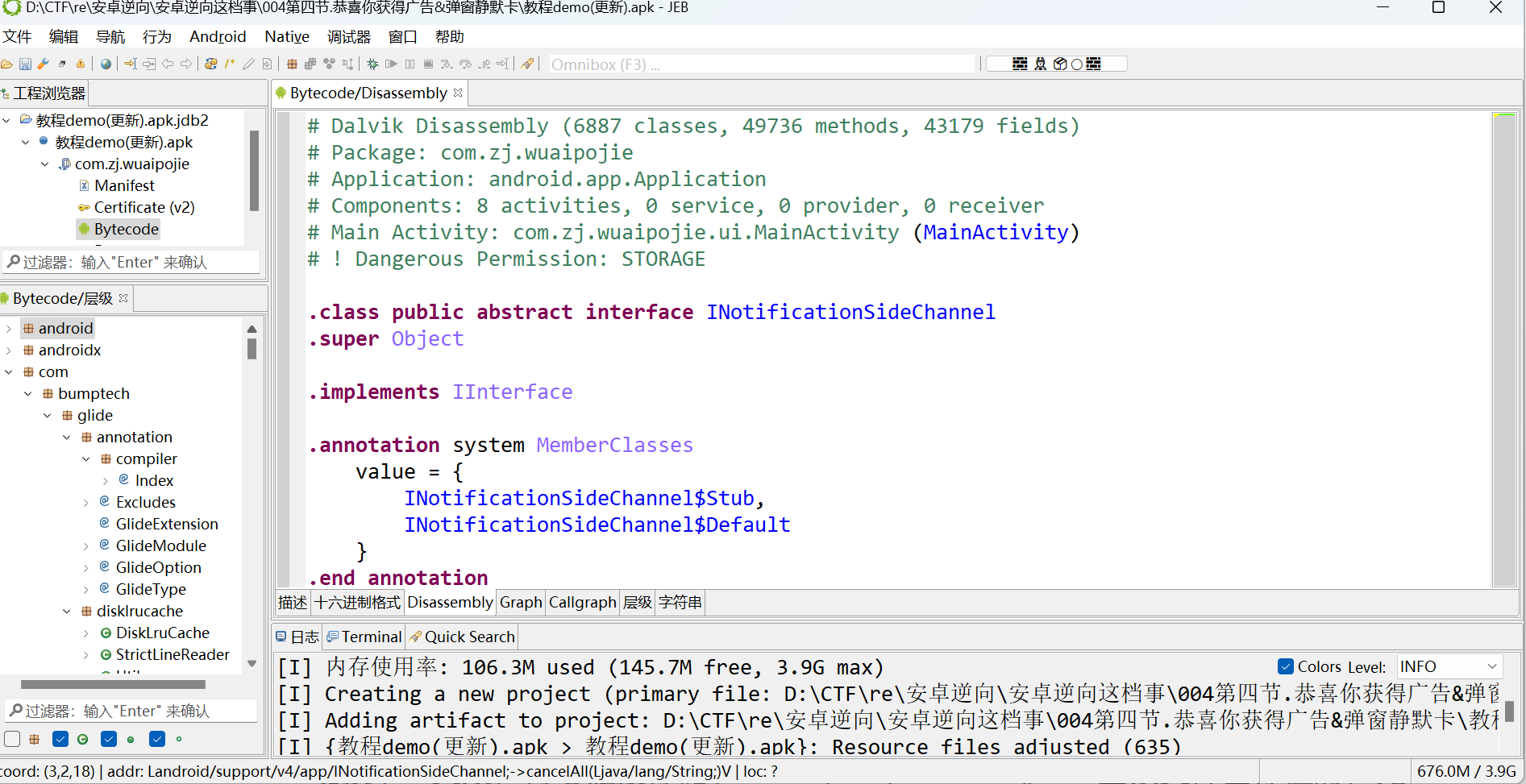Switch to the Callgraph tab
Viewport: 1526px width, 784px height.
click(582, 602)
